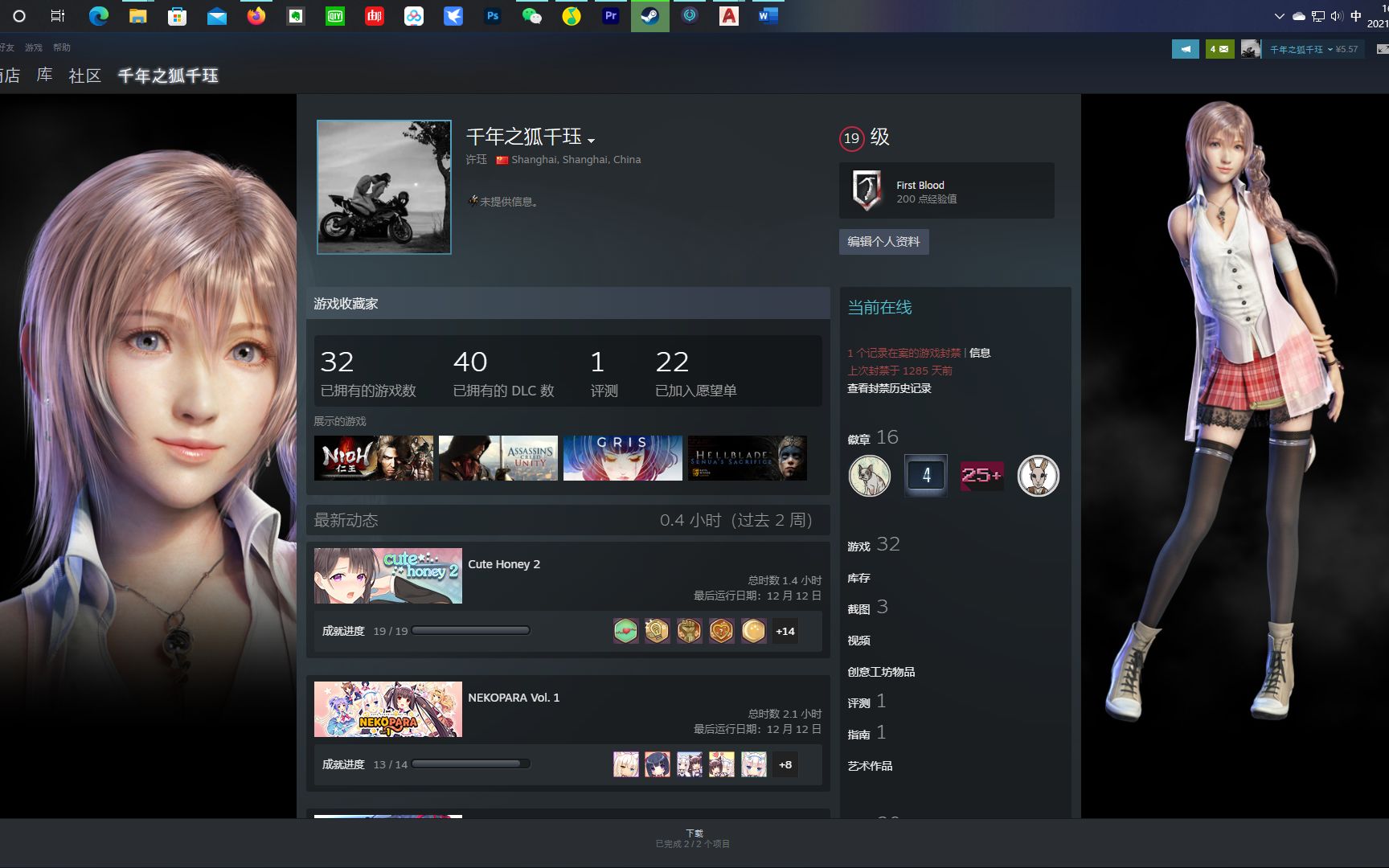Open the 视频 videos link
The image size is (1389, 868).
(858, 641)
